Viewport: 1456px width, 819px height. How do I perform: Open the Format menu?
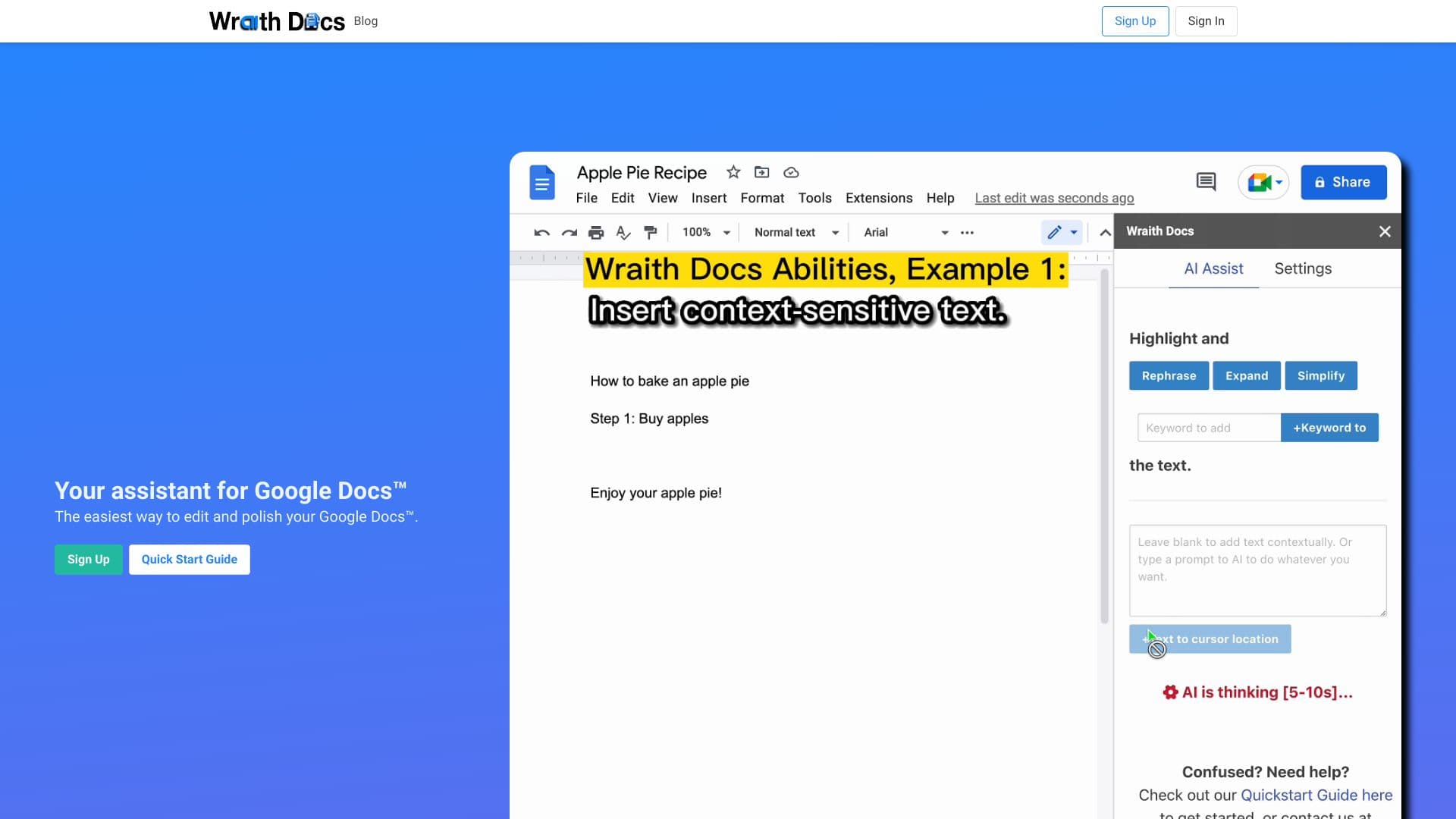(x=761, y=198)
